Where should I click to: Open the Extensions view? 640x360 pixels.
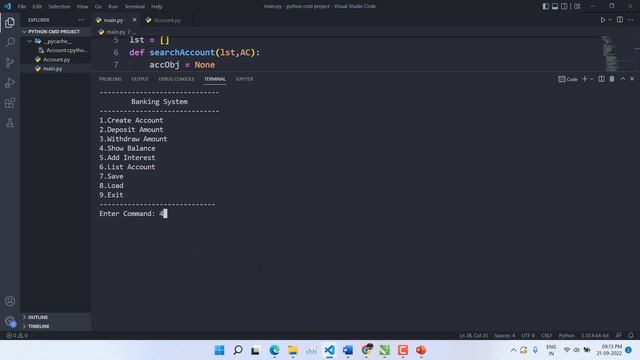10,103
